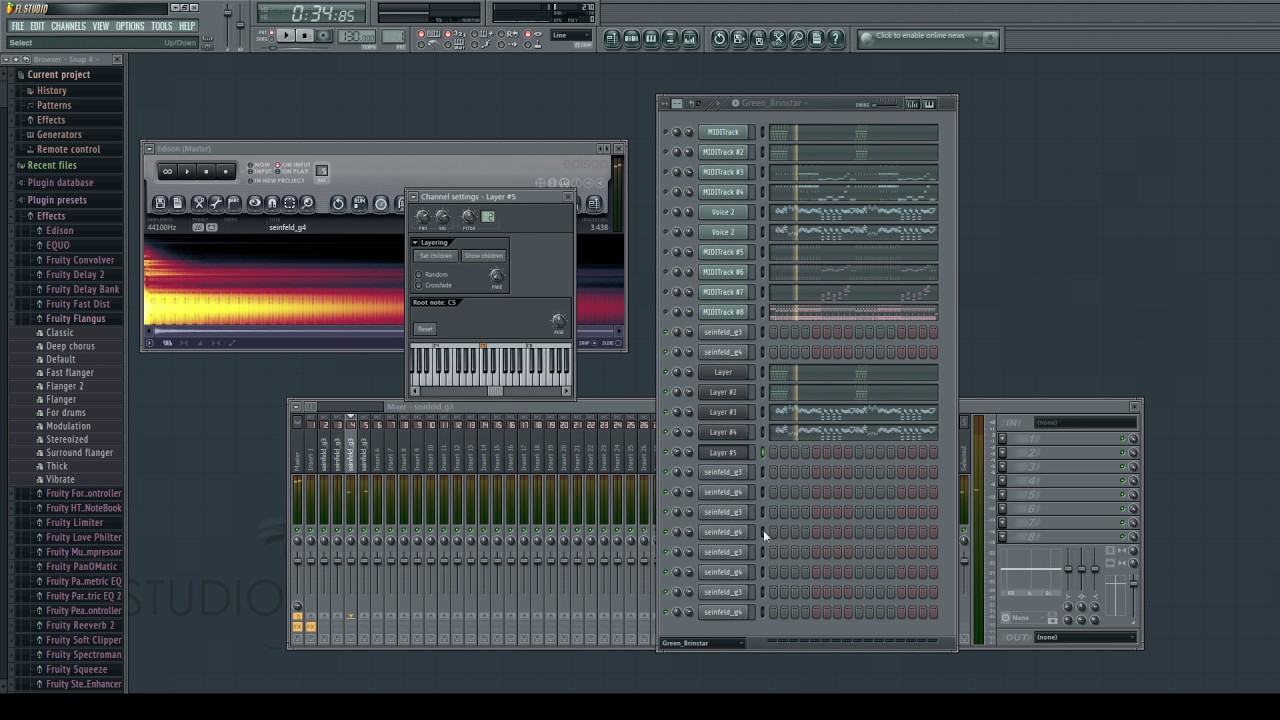Click the main transport Play button
Viewport: 1280px width, 720px height.
[285, 36]
